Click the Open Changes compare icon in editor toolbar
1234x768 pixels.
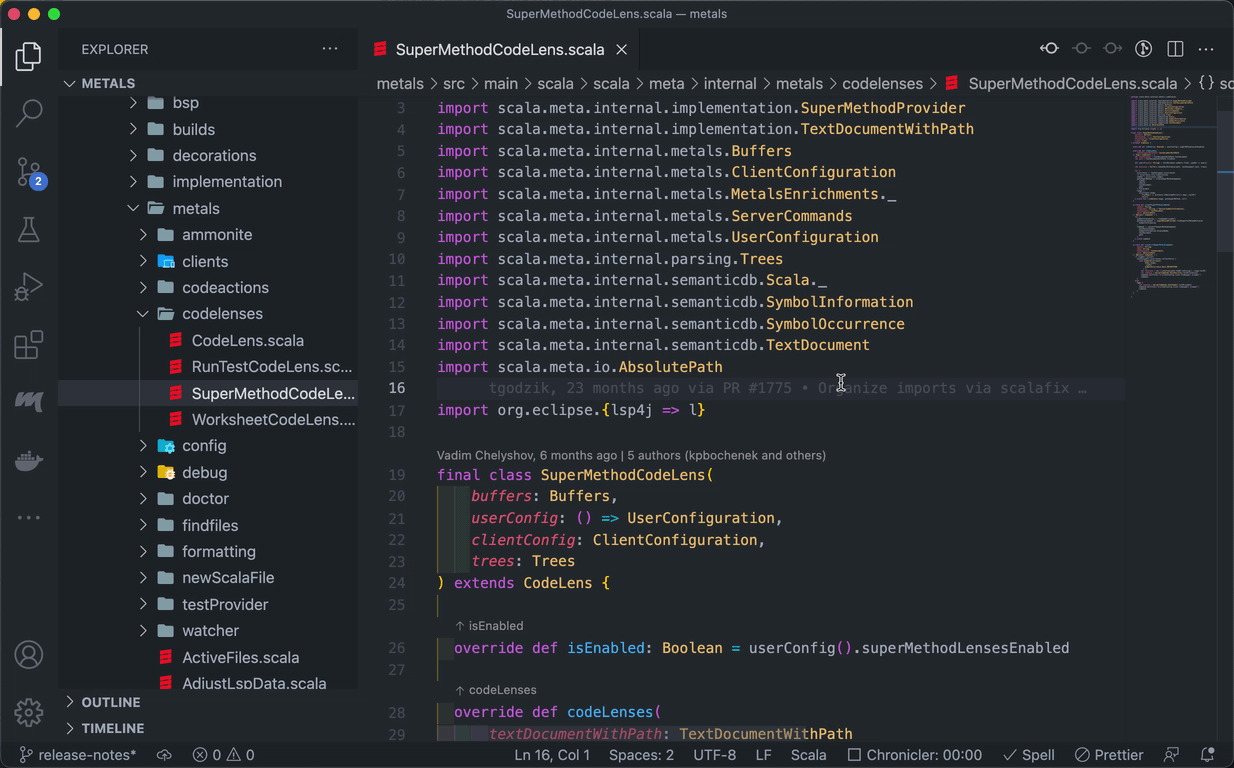[x=1049, y=49]
